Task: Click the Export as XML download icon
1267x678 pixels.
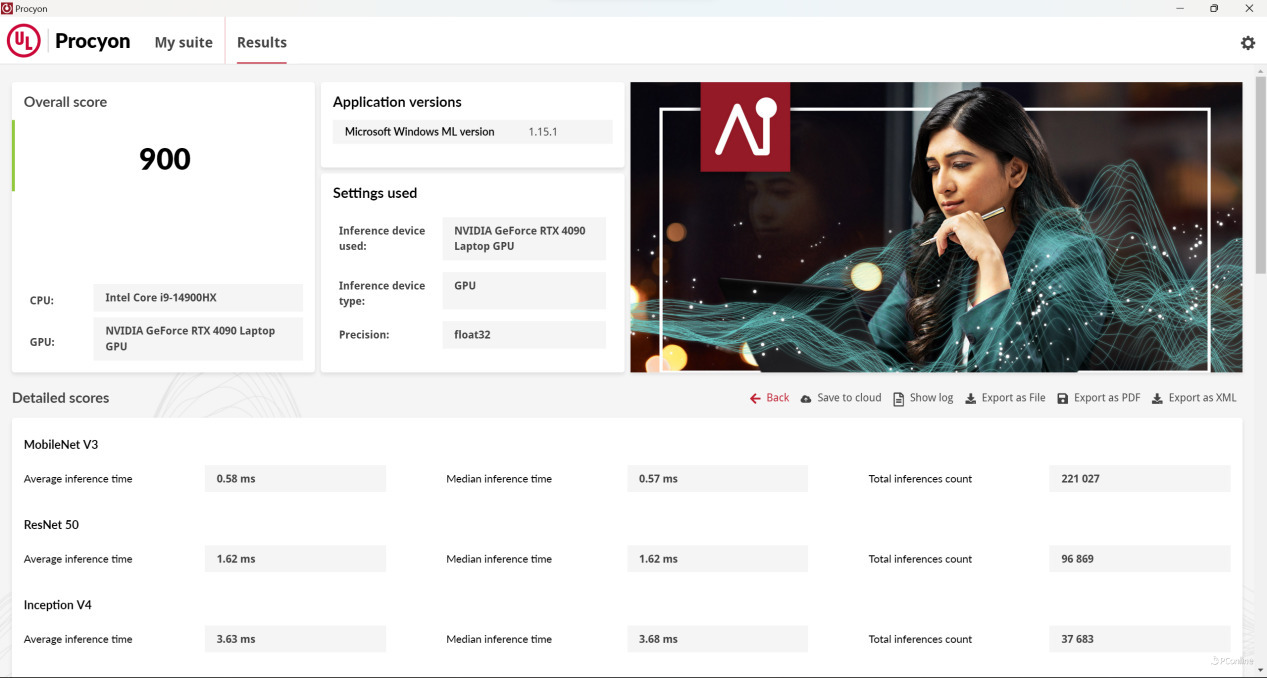Action: (x=1157, y=398)
